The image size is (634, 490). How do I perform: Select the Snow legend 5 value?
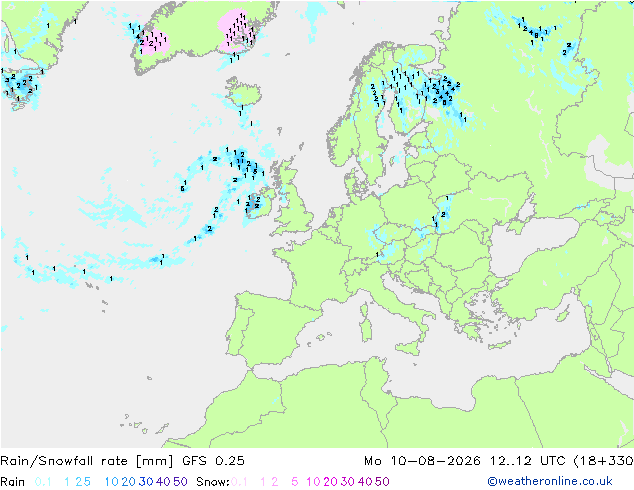(295, 482)
